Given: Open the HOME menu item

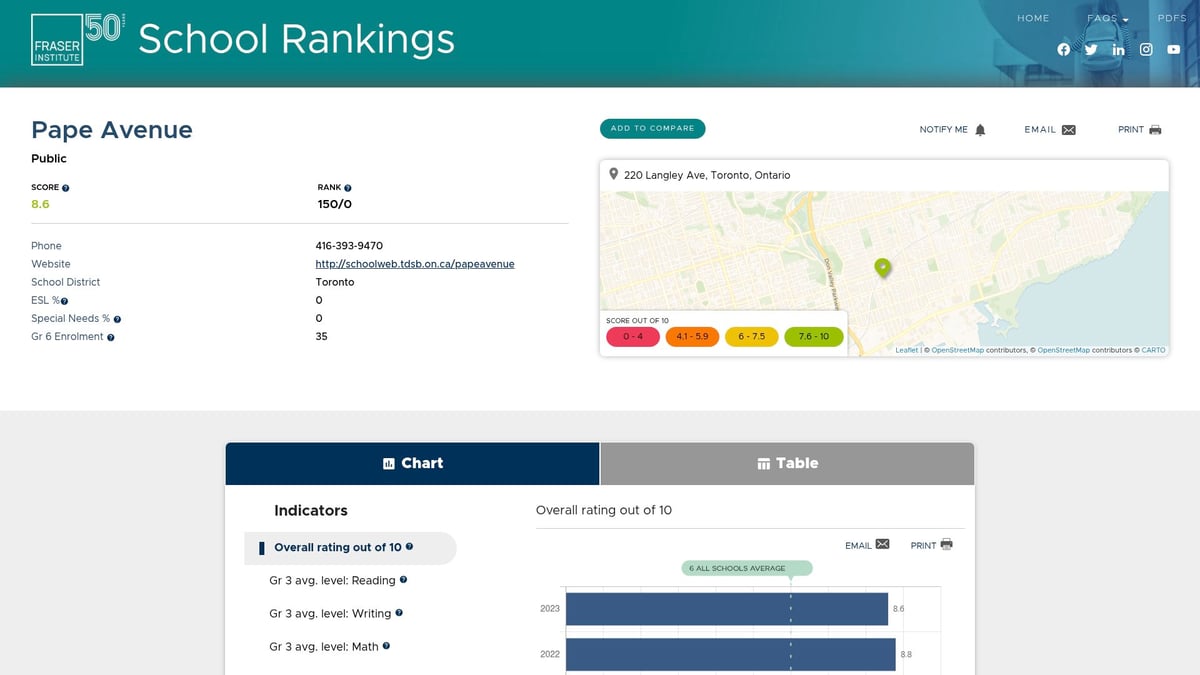Looking at the screenshot, I should point(1033,18).
